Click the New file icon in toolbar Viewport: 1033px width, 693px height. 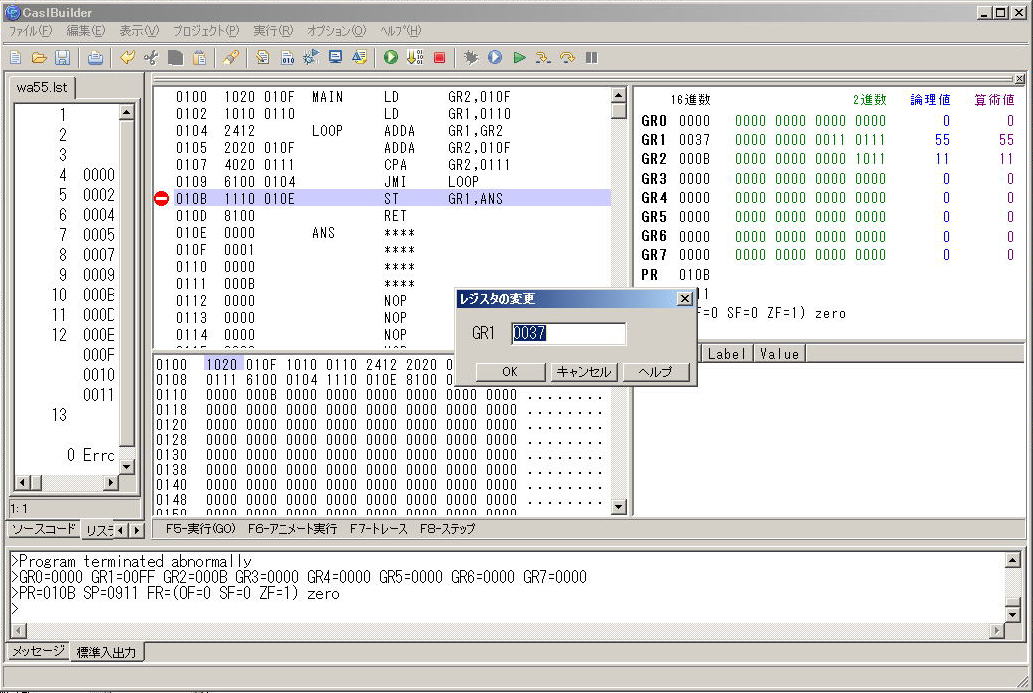point(15,58)
